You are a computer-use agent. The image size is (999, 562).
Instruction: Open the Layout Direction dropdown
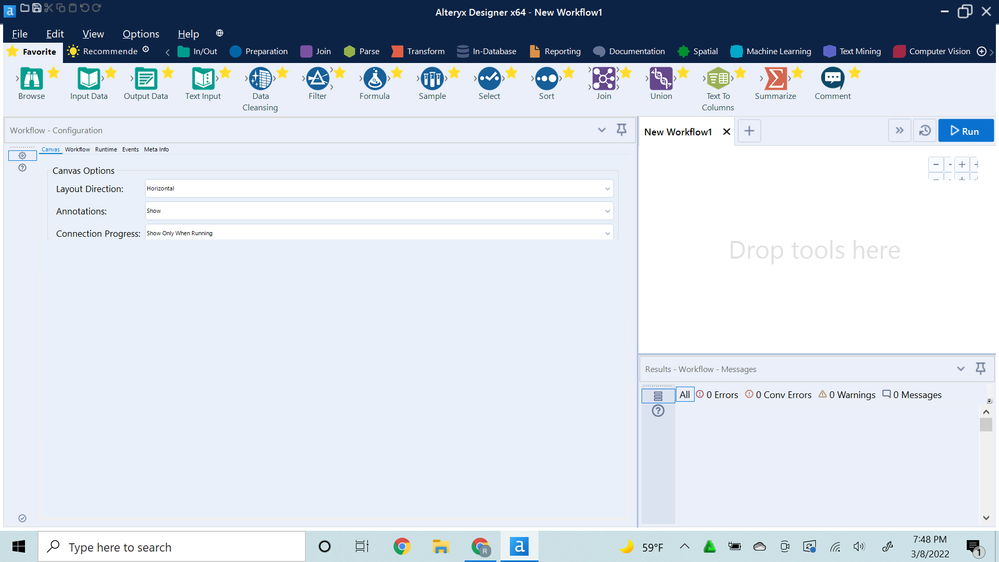[379, 189]
